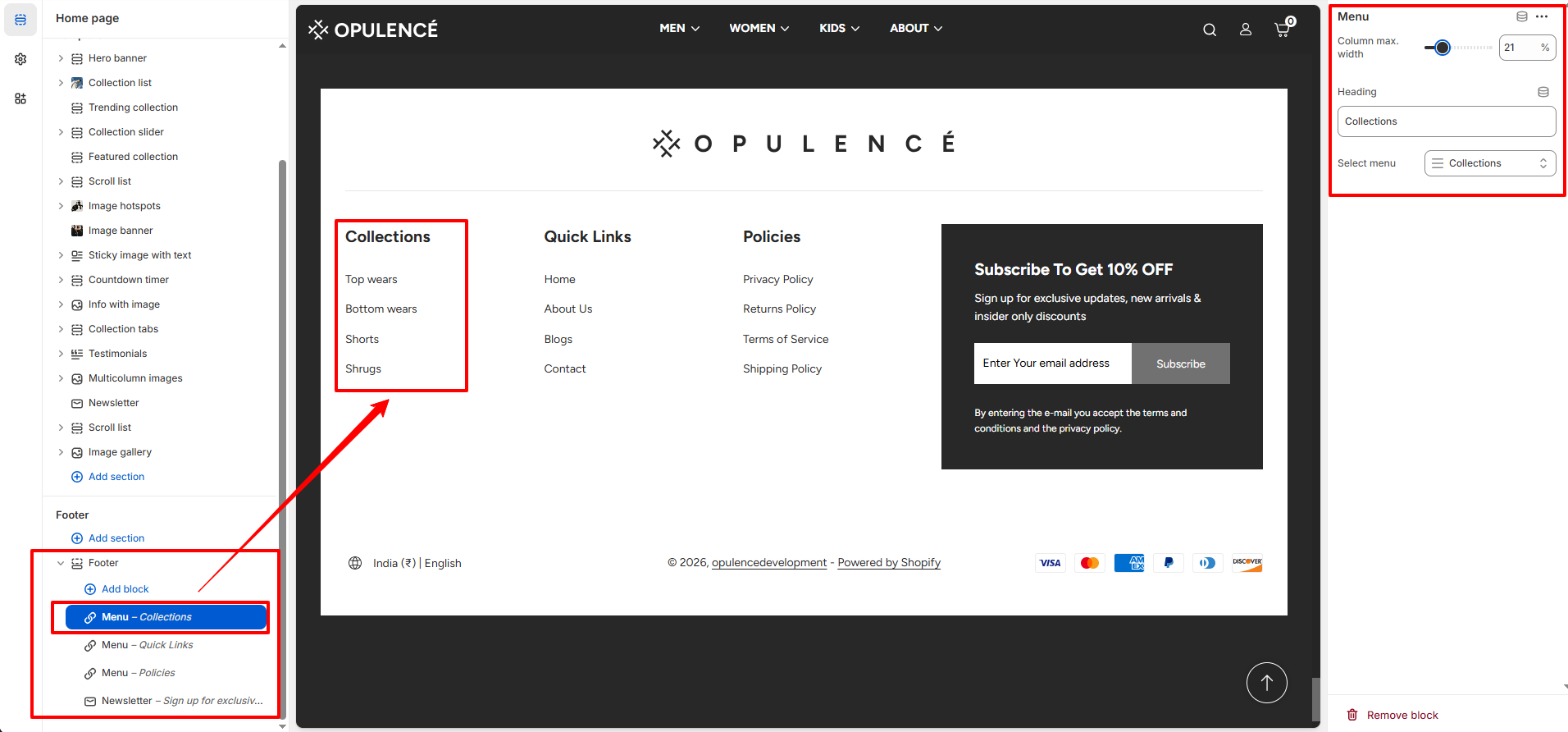
Task: Open the Contact footer link
Action: pos(565,368)
